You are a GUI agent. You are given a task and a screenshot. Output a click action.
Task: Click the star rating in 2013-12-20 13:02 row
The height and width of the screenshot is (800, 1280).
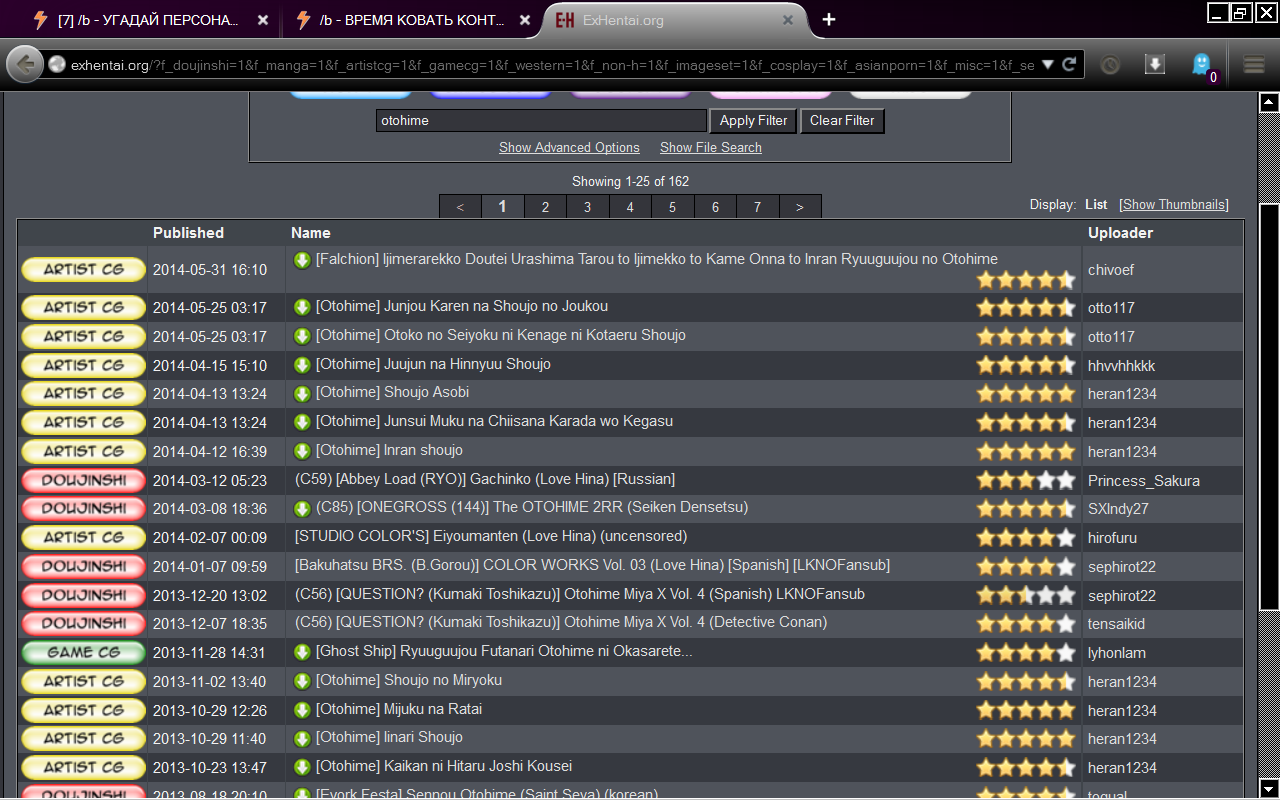tap(1026, 596)
